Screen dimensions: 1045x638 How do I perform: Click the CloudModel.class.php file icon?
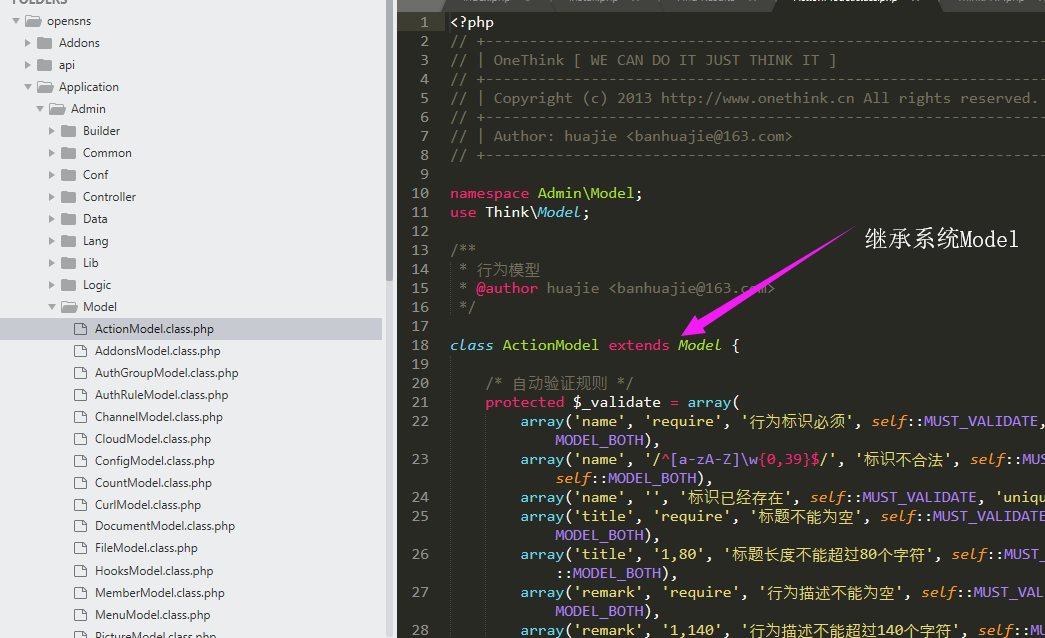coord(81,439)
